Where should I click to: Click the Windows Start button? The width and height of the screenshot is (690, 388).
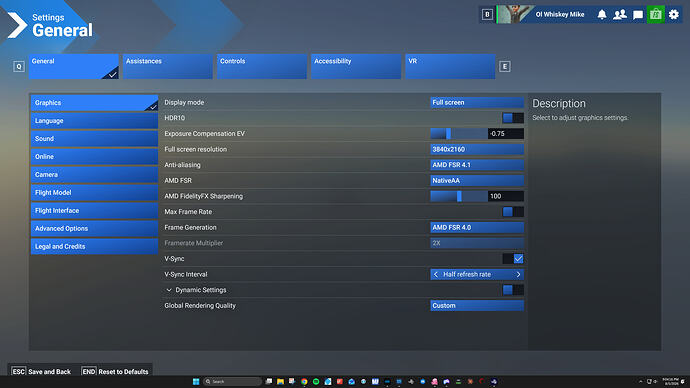(196, 381)
